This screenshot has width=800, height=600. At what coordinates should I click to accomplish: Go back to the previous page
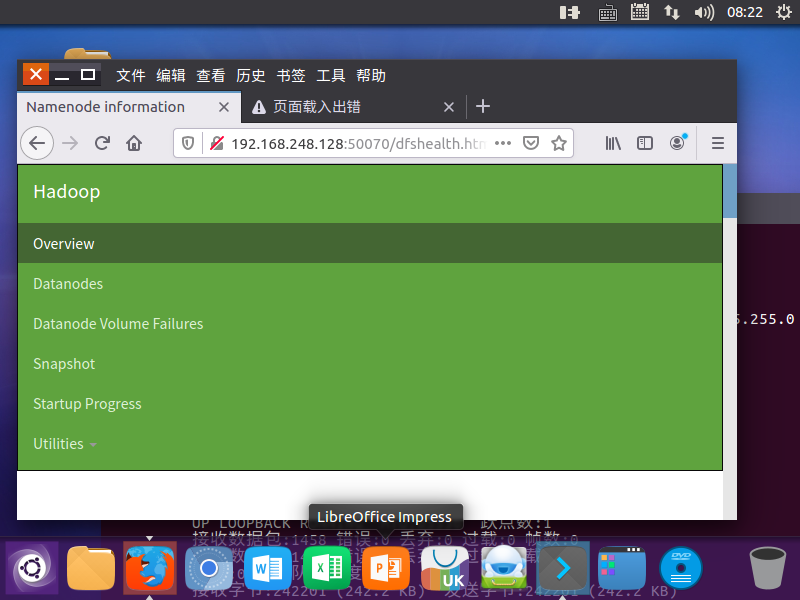click(x=37, y=143)
